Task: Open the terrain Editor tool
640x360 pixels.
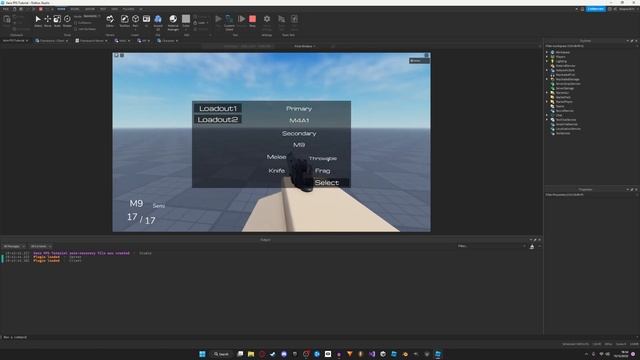Action: (110, 21)
